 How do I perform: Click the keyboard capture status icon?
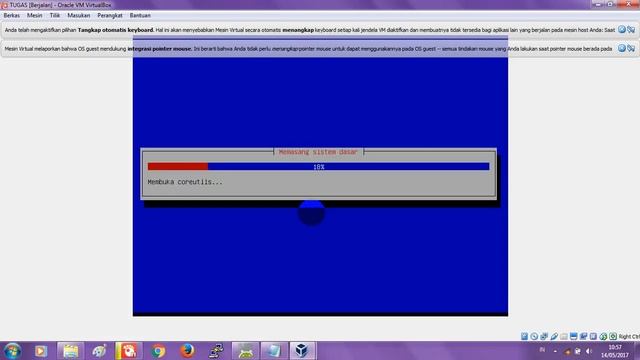613,336
